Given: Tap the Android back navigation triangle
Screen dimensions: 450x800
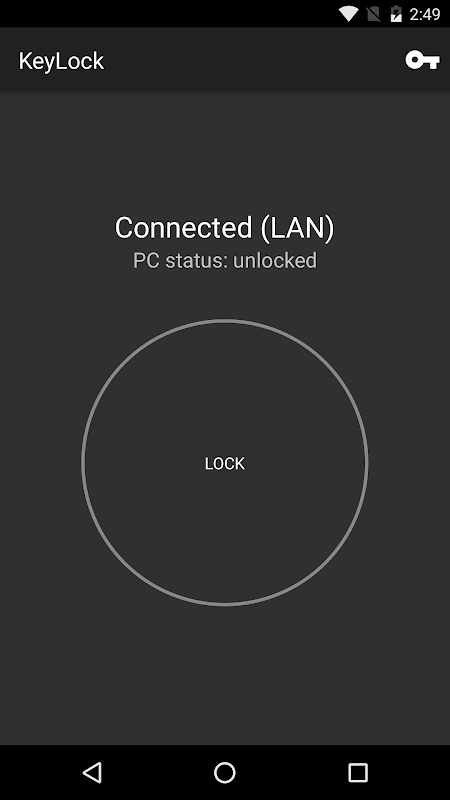Looking at the screenshot, I should click(92, 772).
